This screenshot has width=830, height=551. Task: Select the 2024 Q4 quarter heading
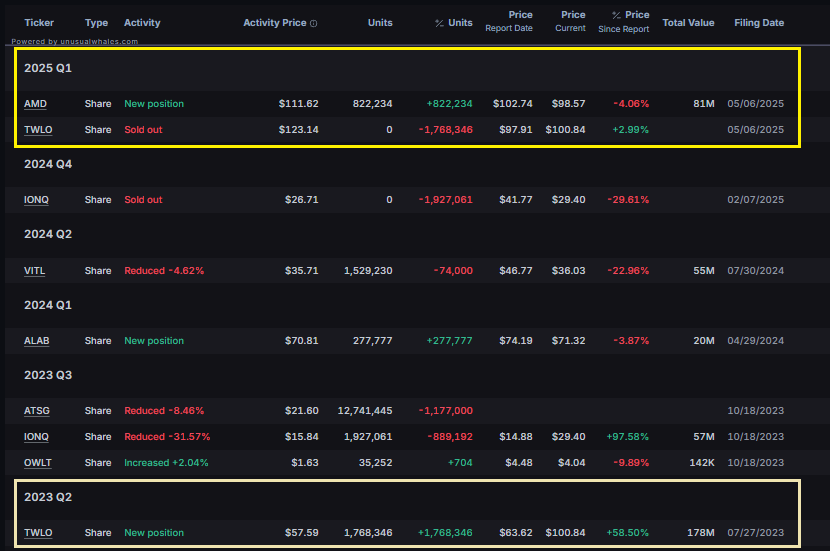(48, 164)
